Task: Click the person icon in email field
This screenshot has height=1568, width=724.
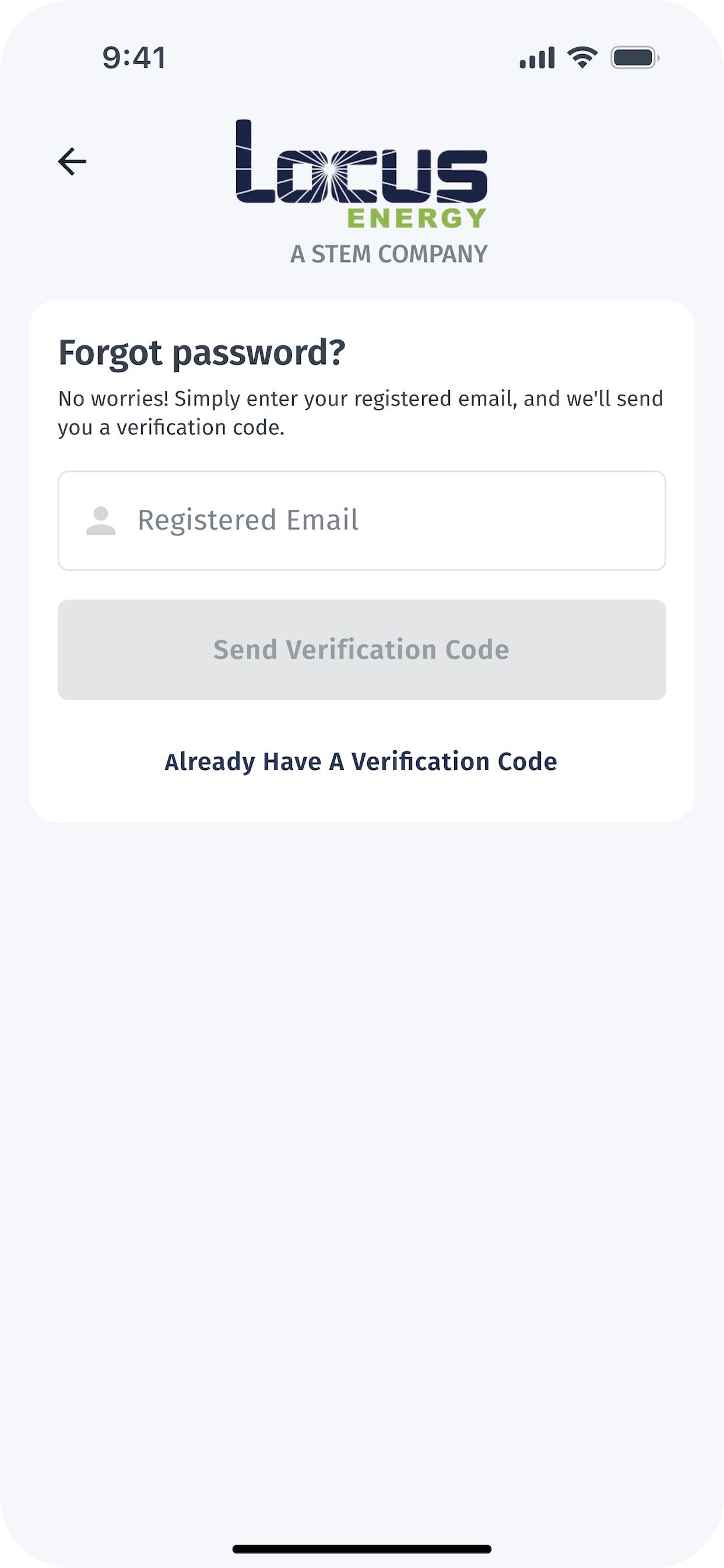Action: click(101, 521)
